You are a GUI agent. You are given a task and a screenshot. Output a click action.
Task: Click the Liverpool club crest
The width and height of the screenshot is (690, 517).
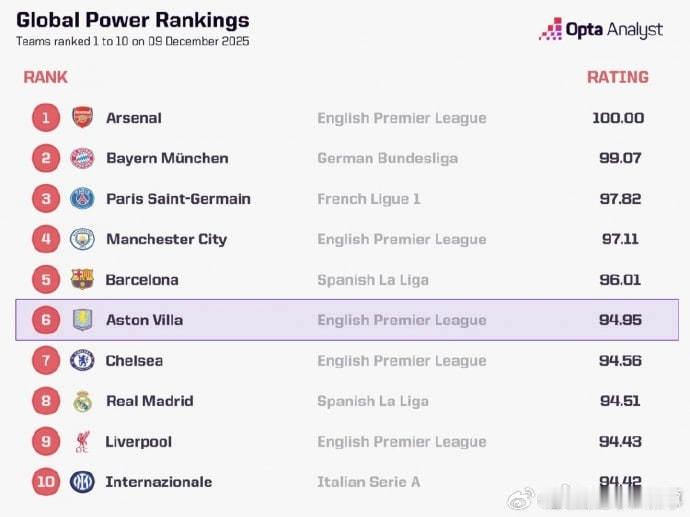pyautogui.click(x=82, y=442)
